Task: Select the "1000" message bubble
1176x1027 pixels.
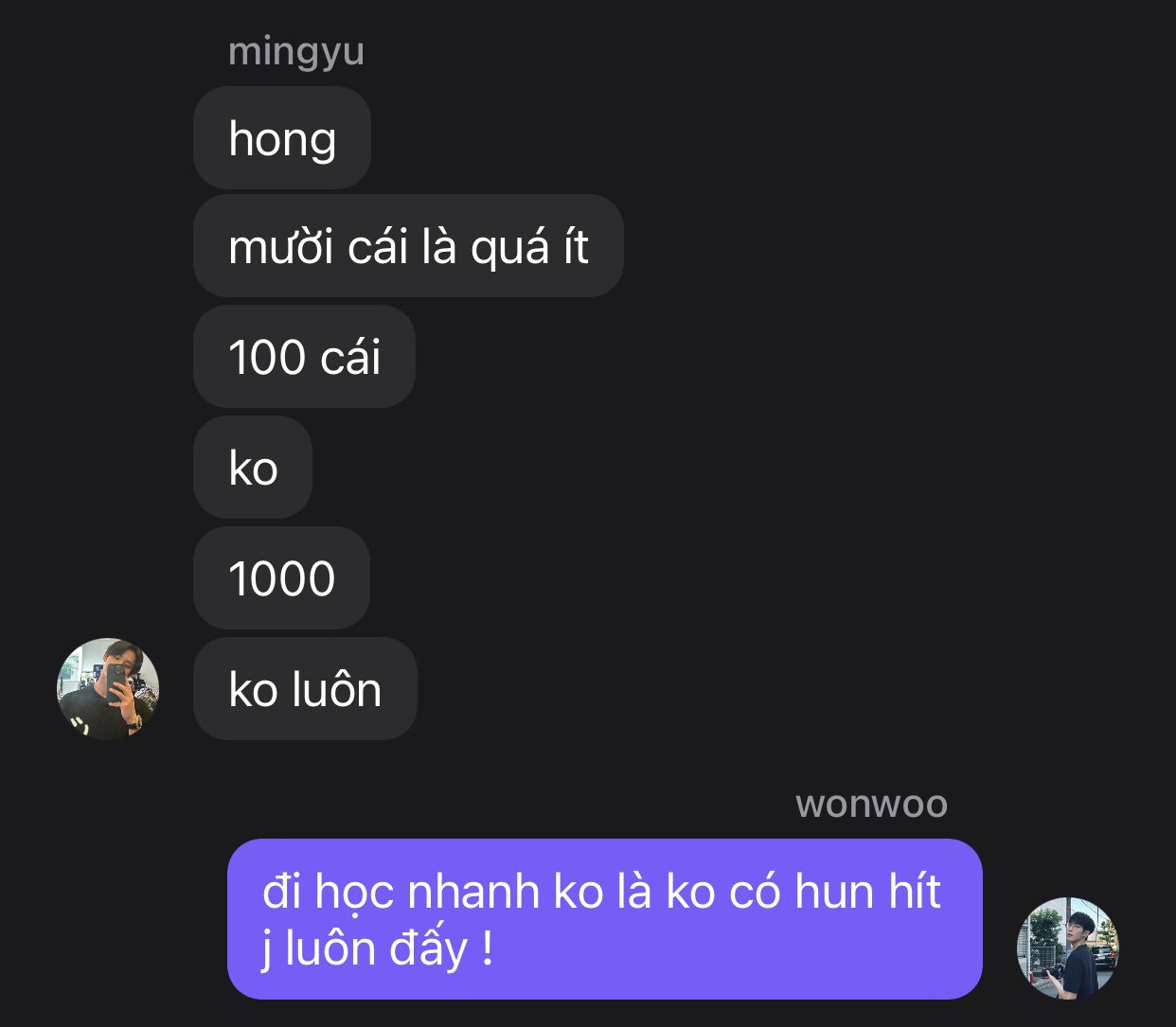Action: (x=281, y=578)
